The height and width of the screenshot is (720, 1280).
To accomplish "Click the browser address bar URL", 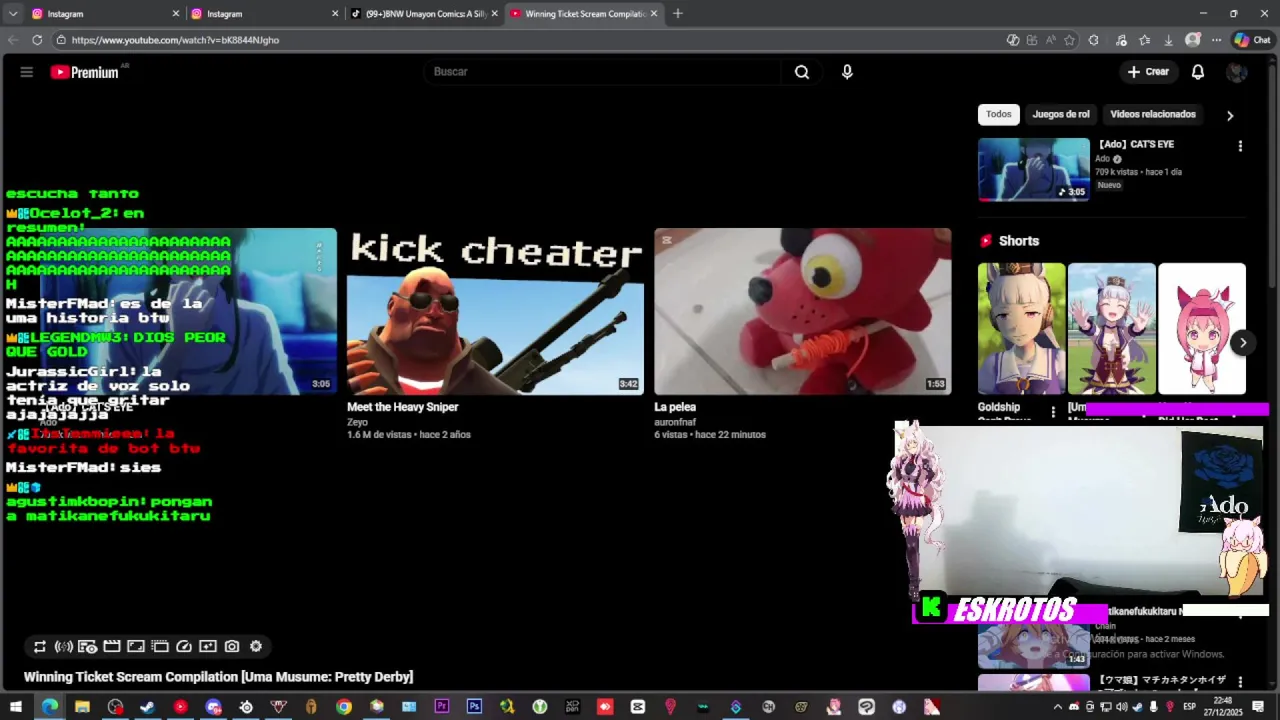I will 175,40.
